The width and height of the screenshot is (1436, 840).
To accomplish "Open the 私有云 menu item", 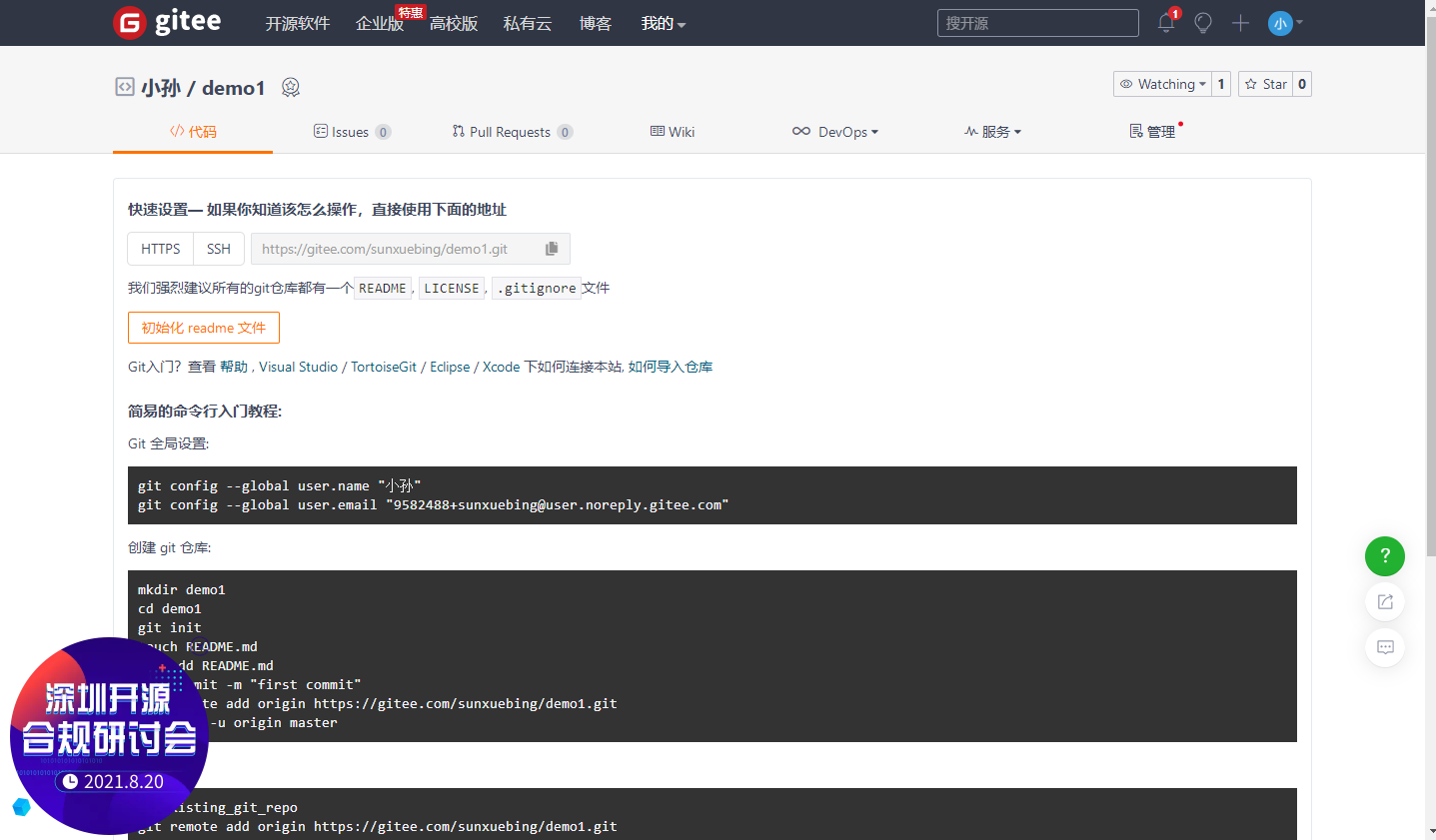I will 528,23.
